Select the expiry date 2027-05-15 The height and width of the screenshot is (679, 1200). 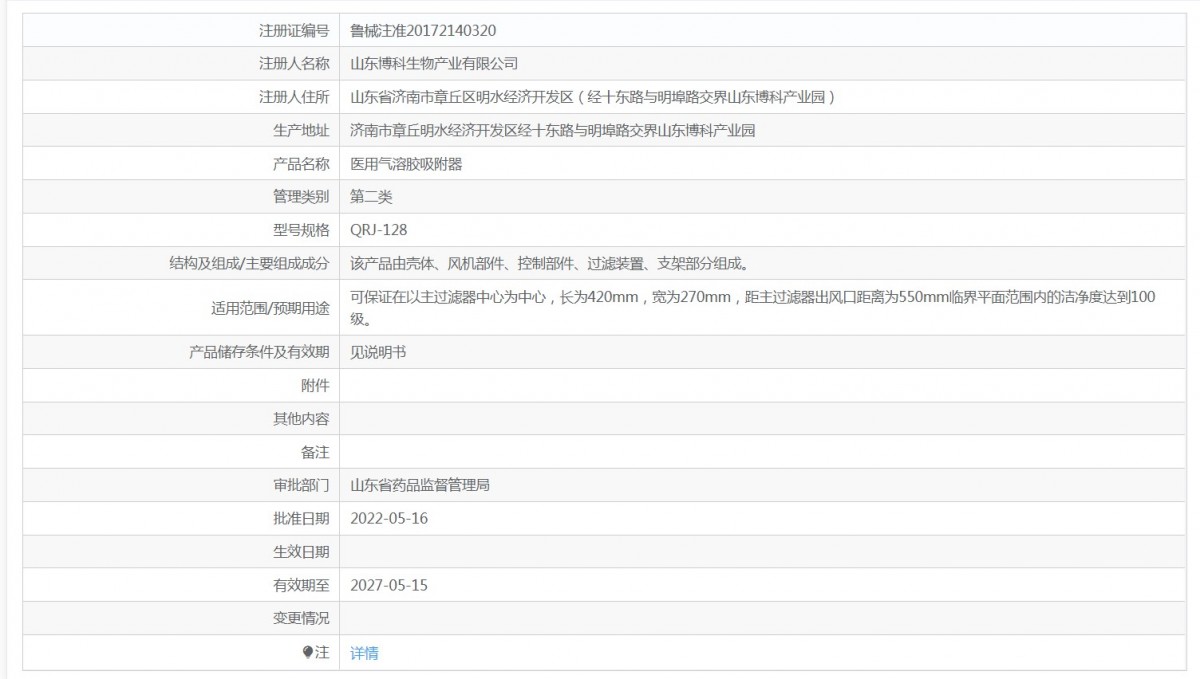coord(389,586)
